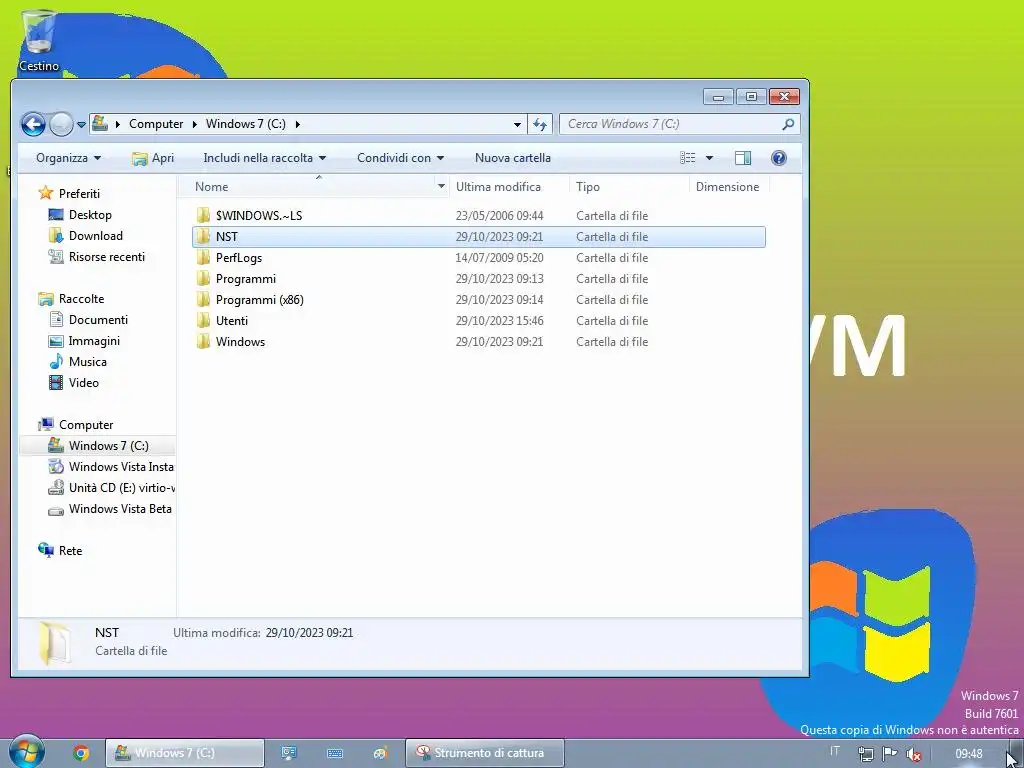Sort by Tipo column header
This screenshot has height=768, width=1024.
click(628, 187)
